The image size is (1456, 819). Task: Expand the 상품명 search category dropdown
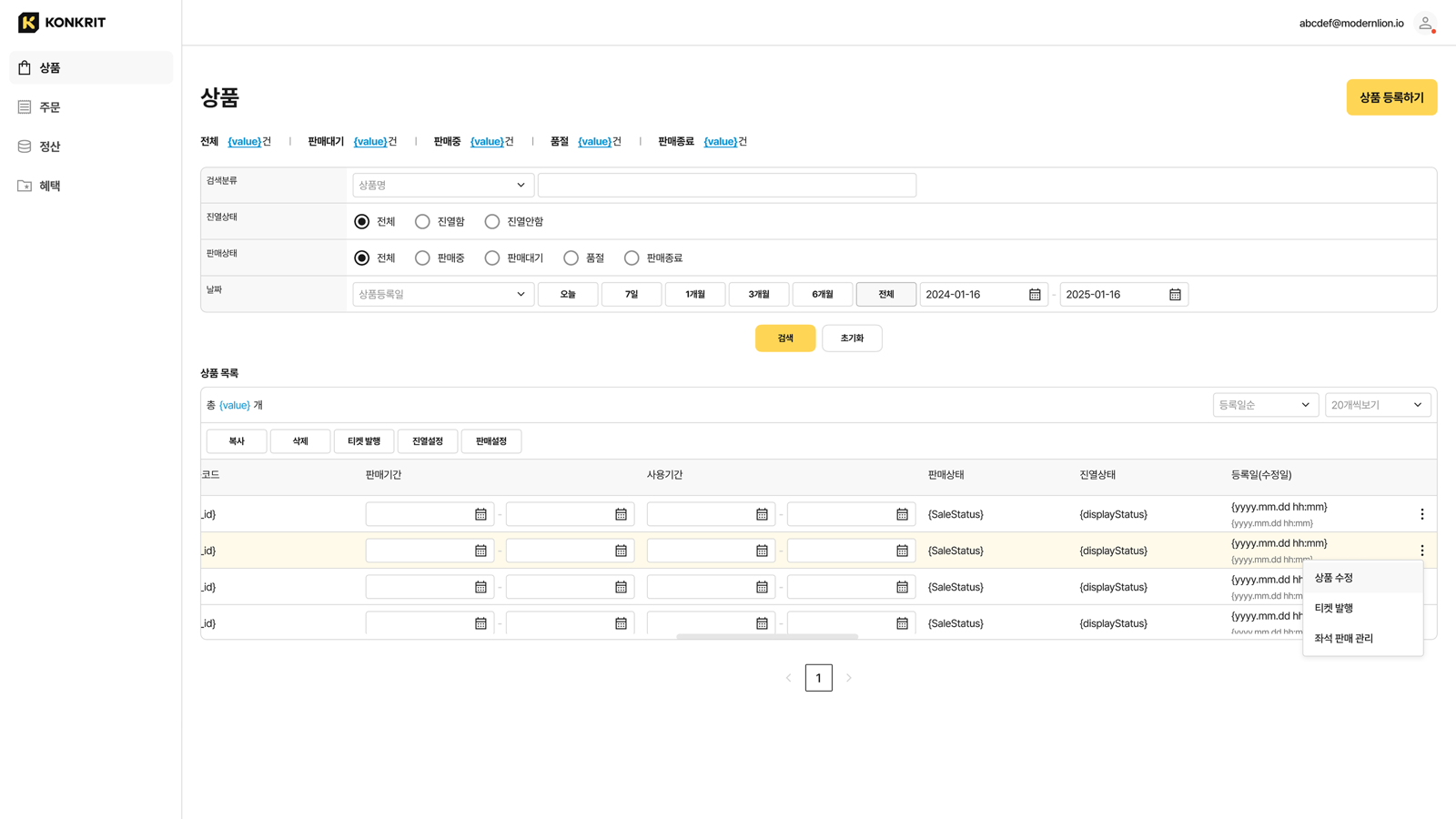point(443,185)
